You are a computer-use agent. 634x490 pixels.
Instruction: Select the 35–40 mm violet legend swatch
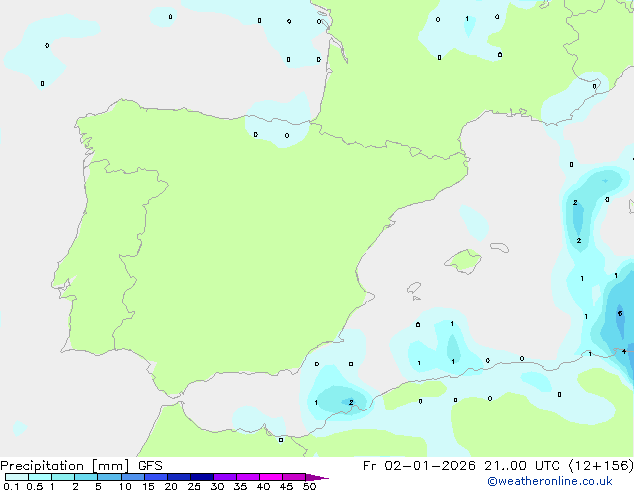(x=247, y=477)
